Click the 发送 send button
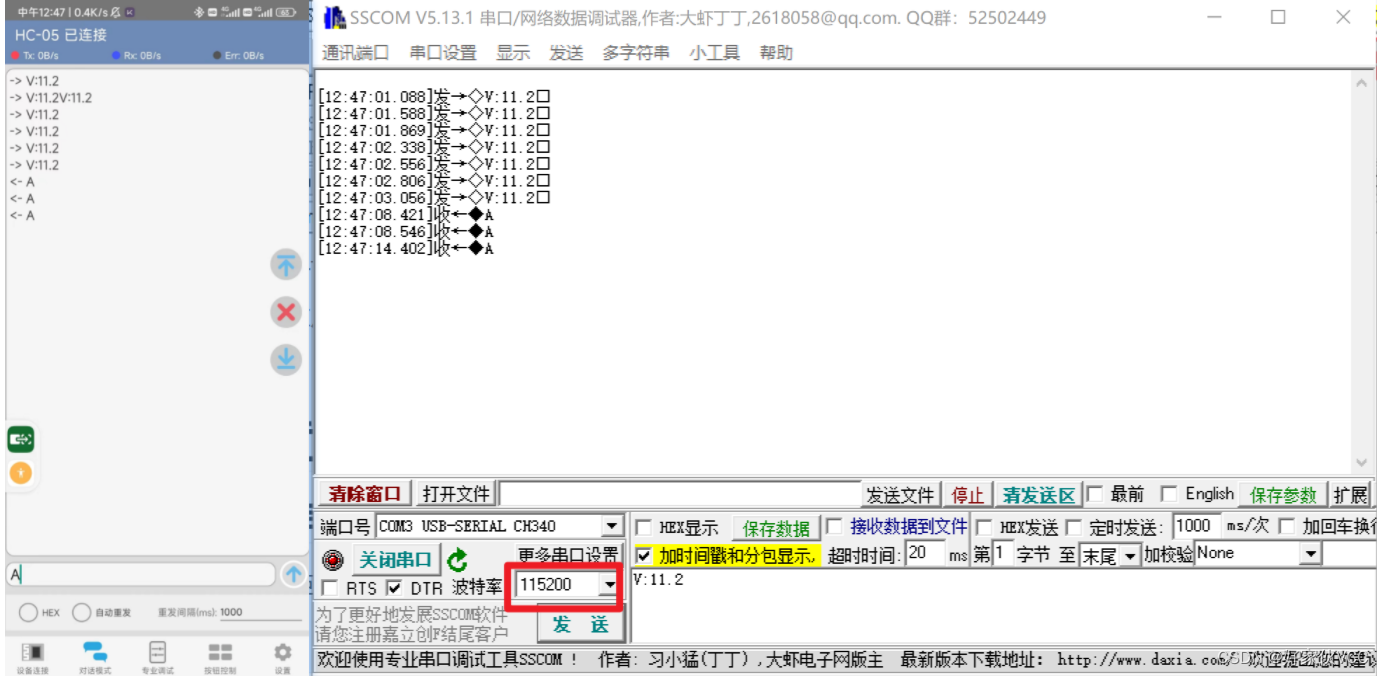Image resolution: width=1384 pixels, height=676 pixels. [581, 625]
